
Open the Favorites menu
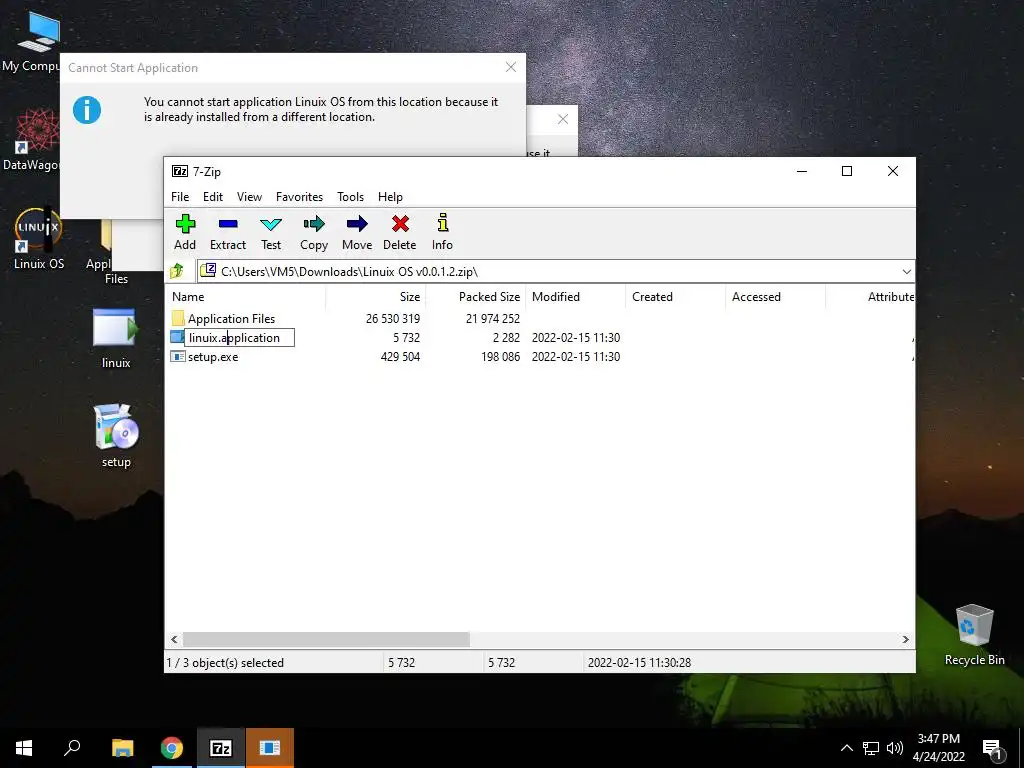(x=299, y=197)
